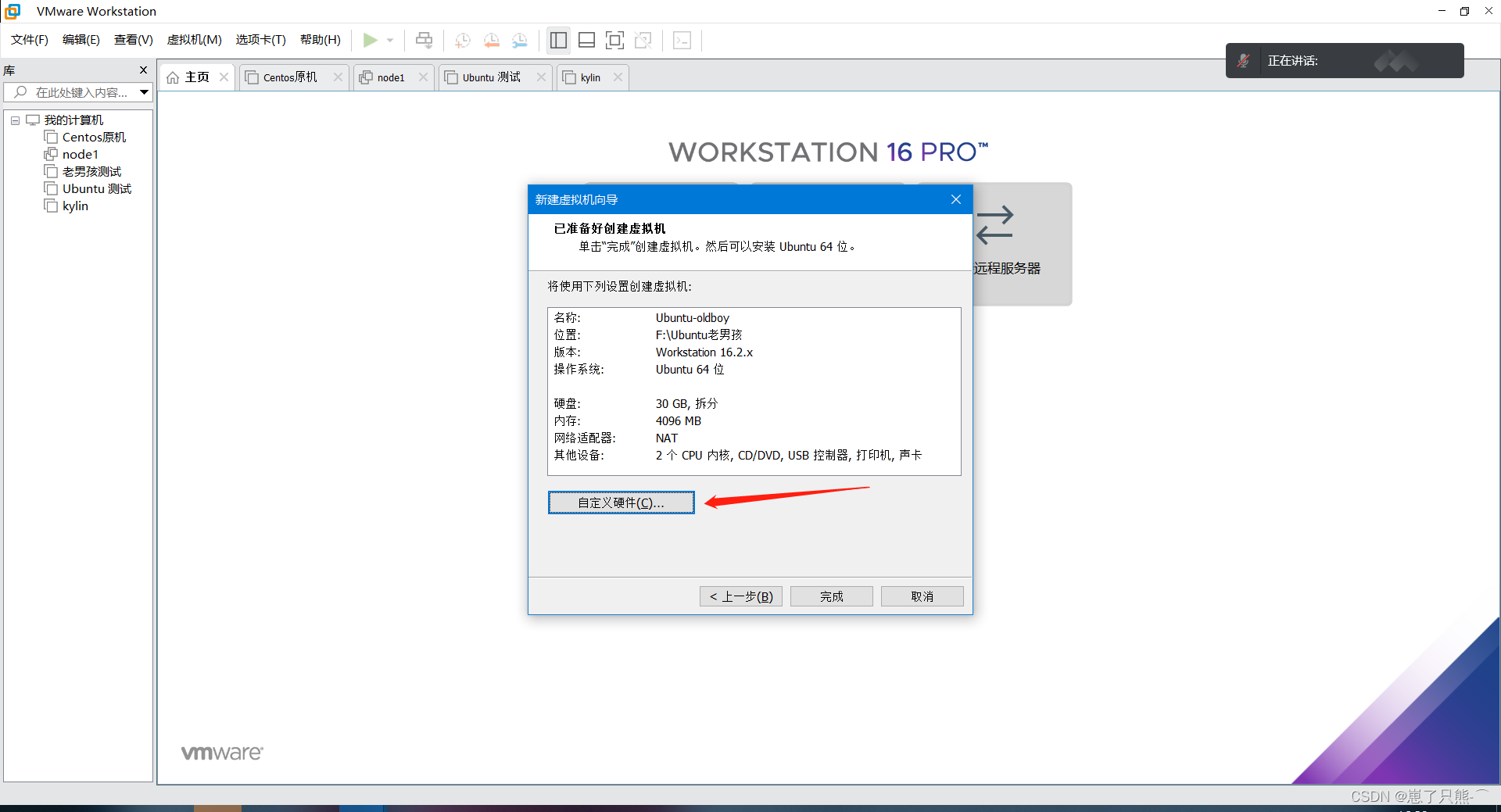Click the 其他设备 devices list value
The width and height of the screenshot is (1501, 812).
coord(789,456)
